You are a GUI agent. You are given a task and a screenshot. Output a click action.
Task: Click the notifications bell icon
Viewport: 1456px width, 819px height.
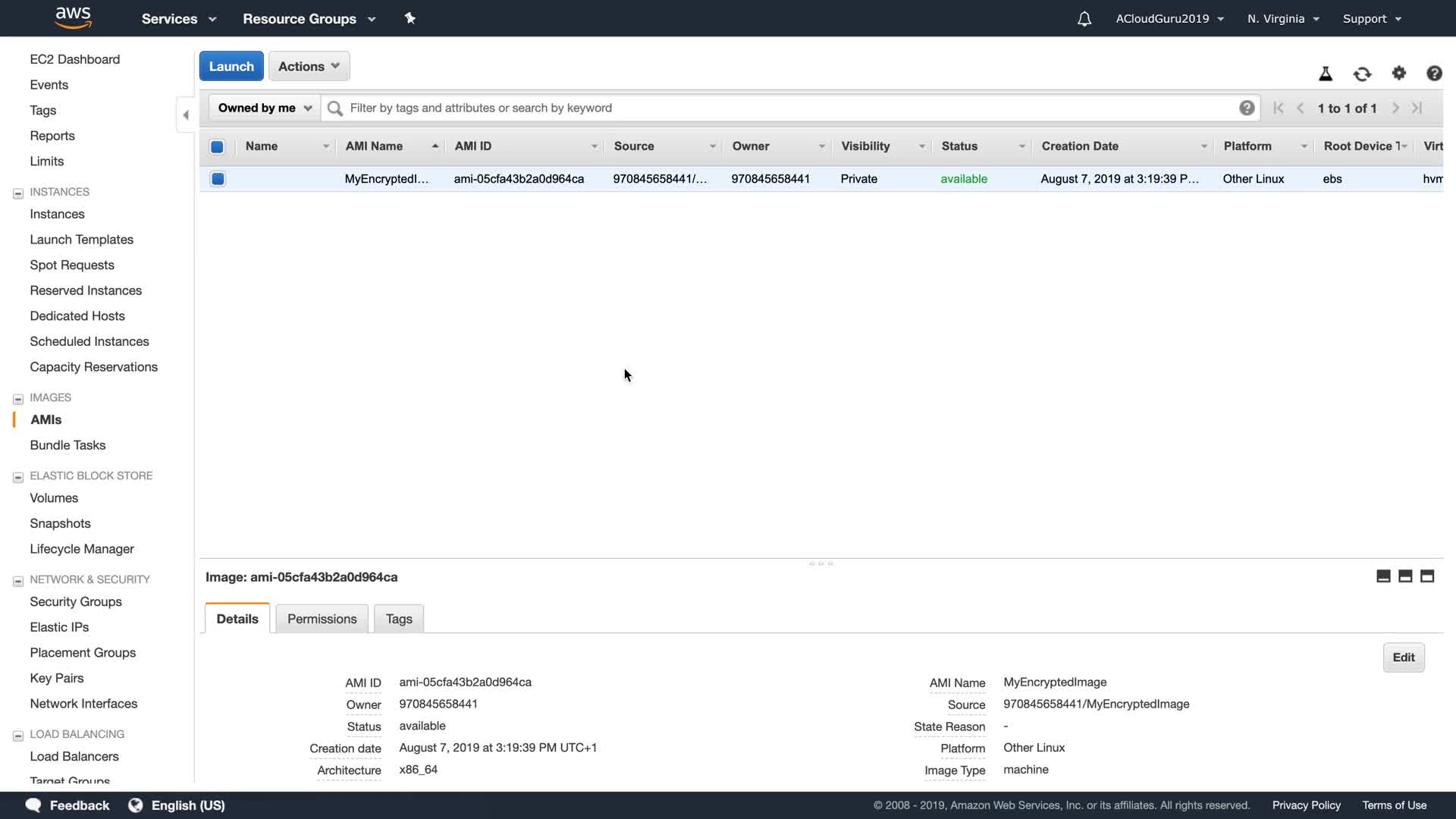click(1084, 19)
